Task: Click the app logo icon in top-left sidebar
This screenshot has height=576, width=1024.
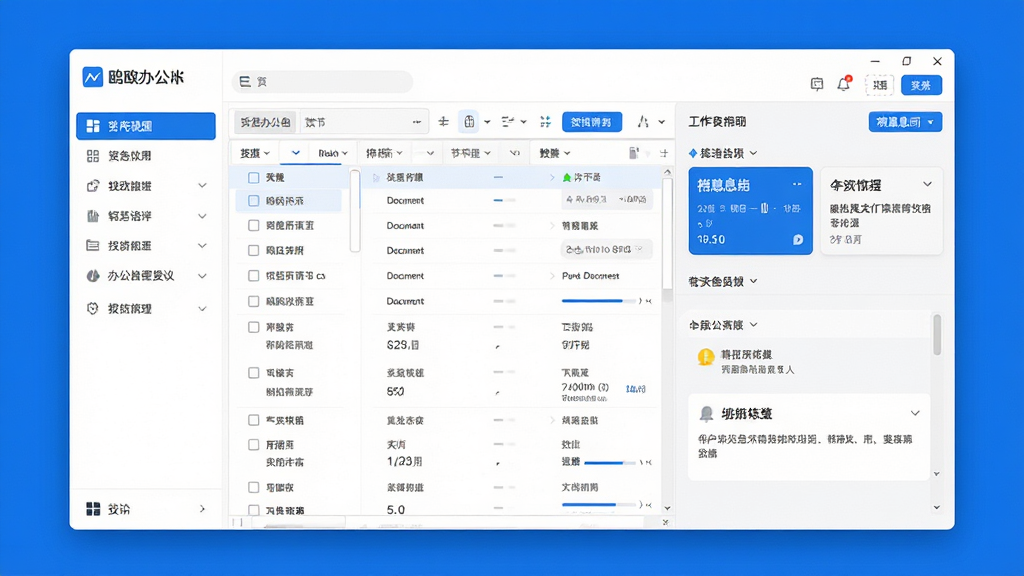Action: coord(93,77)
